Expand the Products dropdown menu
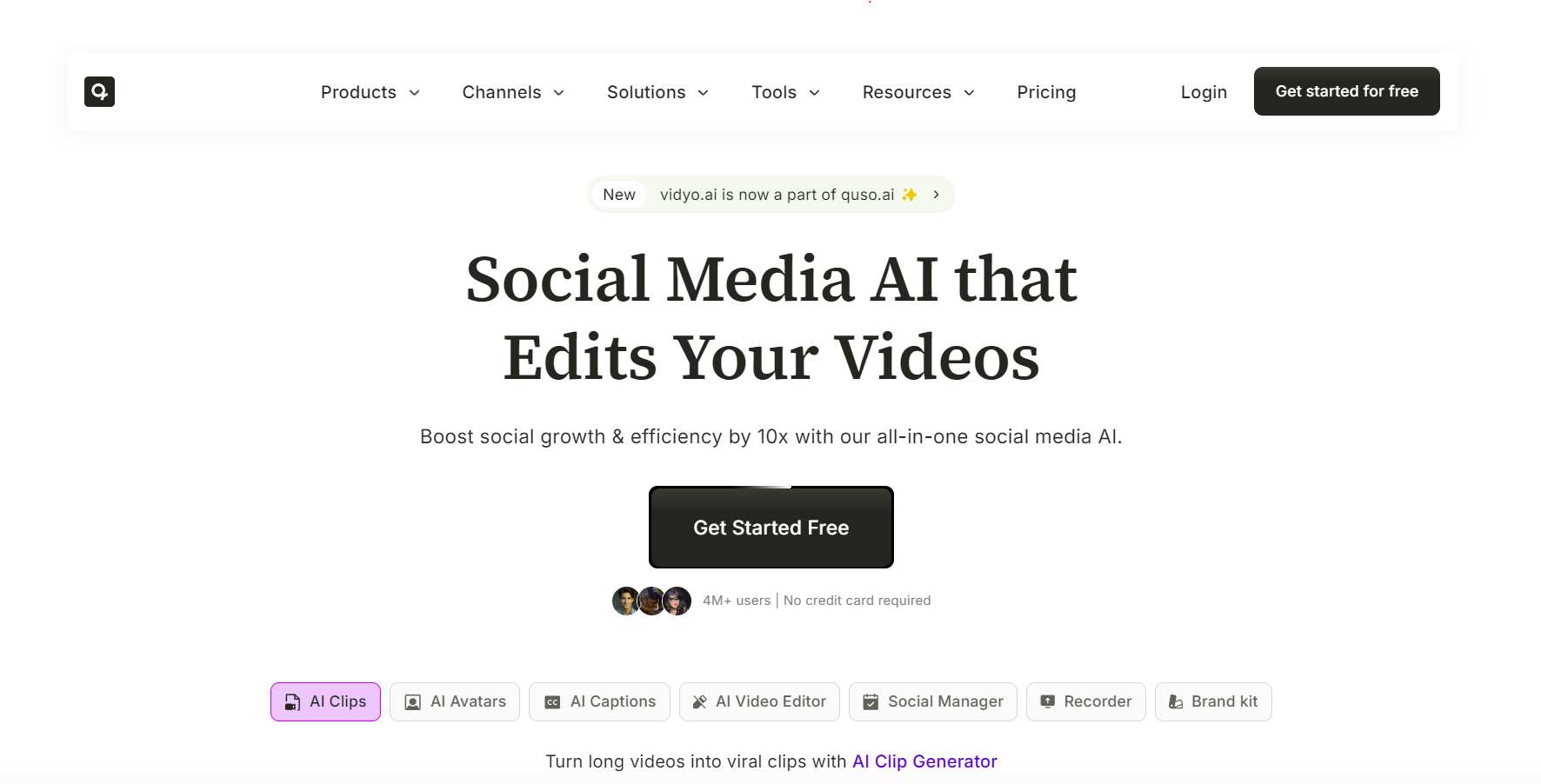This screenshot has width=1541, height=784. [x=370, y=92]
